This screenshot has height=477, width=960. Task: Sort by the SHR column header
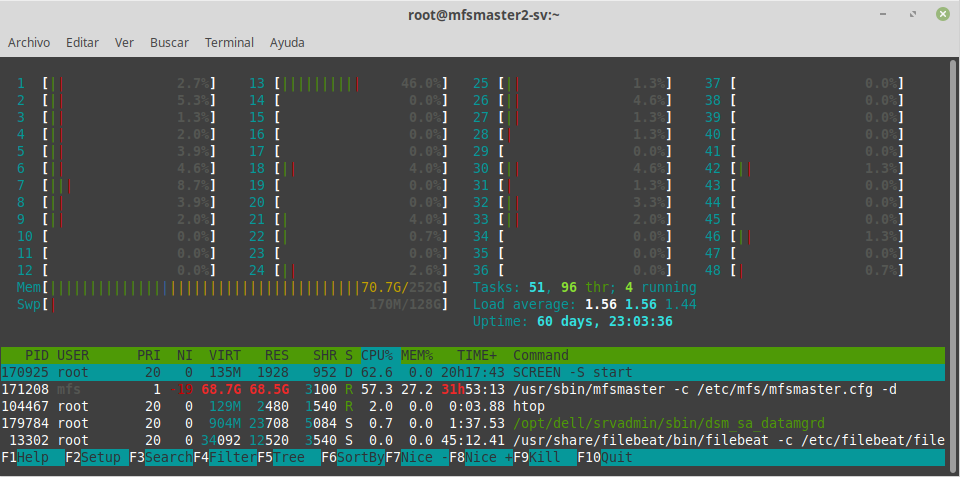pyautogui.click(x=324, y=355)
